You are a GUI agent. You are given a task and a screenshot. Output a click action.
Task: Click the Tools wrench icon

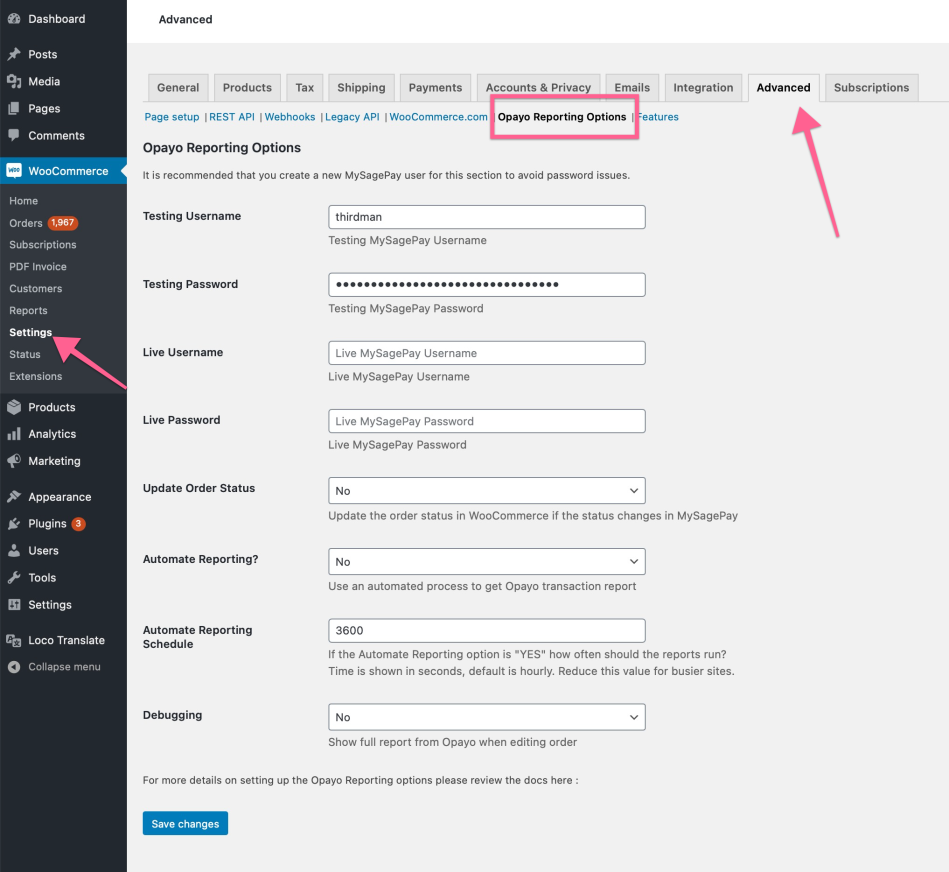14,577
